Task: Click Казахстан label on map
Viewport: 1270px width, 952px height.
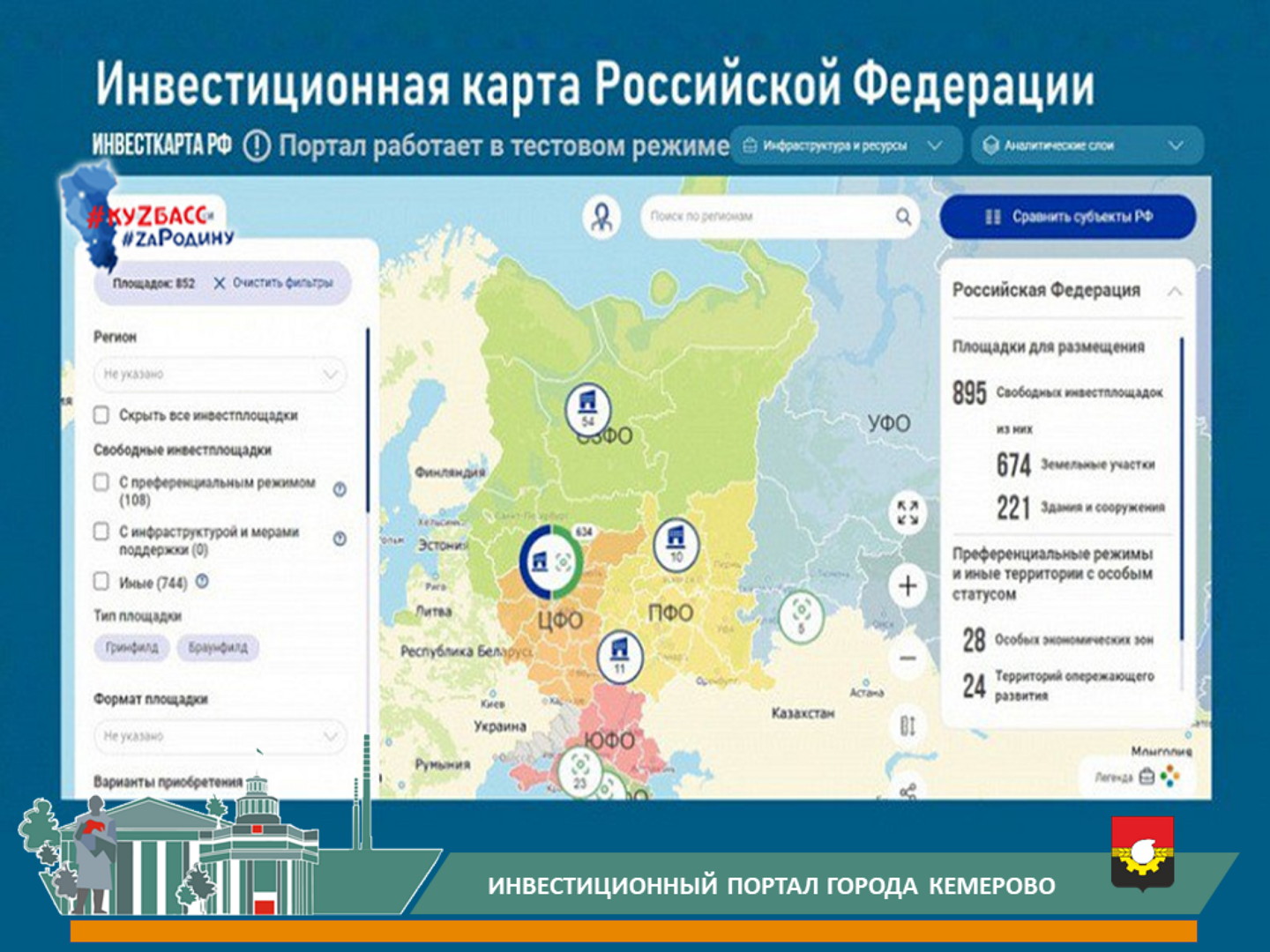Action: pyautogui.click(x=803, y=713)
